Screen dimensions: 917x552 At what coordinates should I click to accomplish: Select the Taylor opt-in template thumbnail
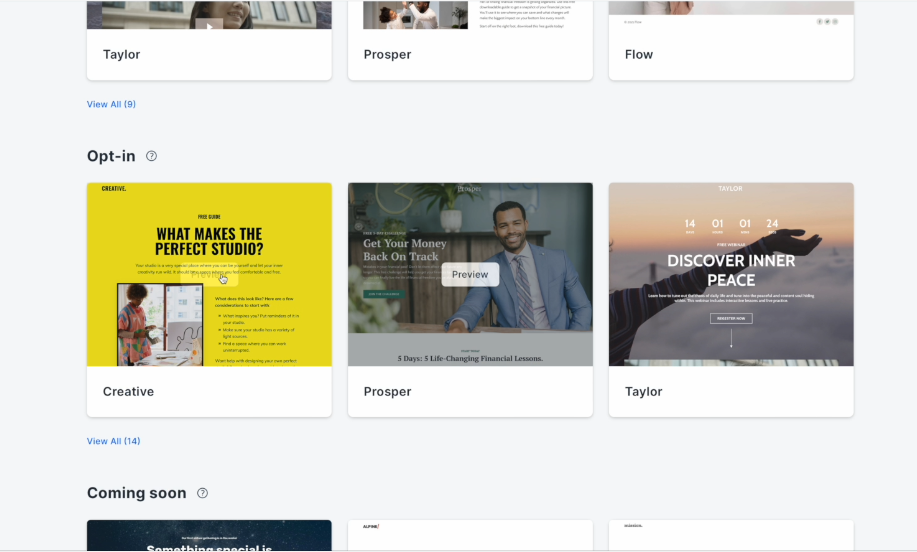(x=731, y=274)
